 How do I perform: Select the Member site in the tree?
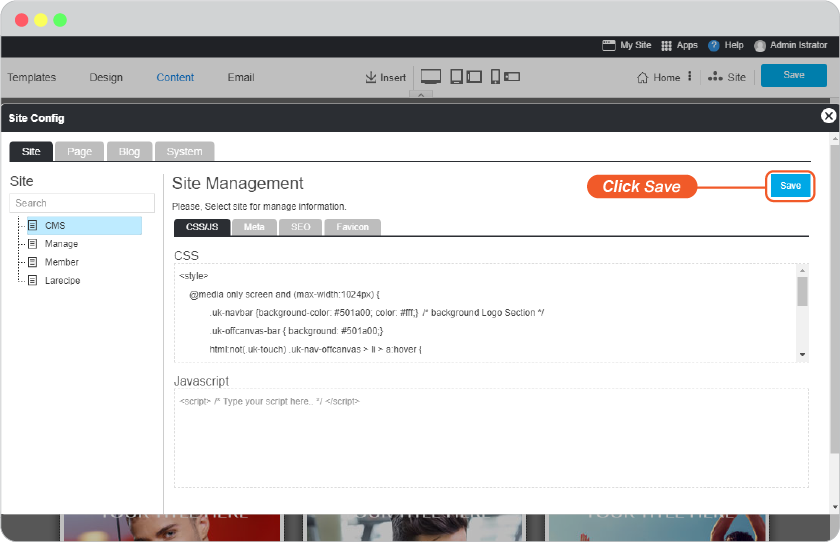[x=62, y=262]
